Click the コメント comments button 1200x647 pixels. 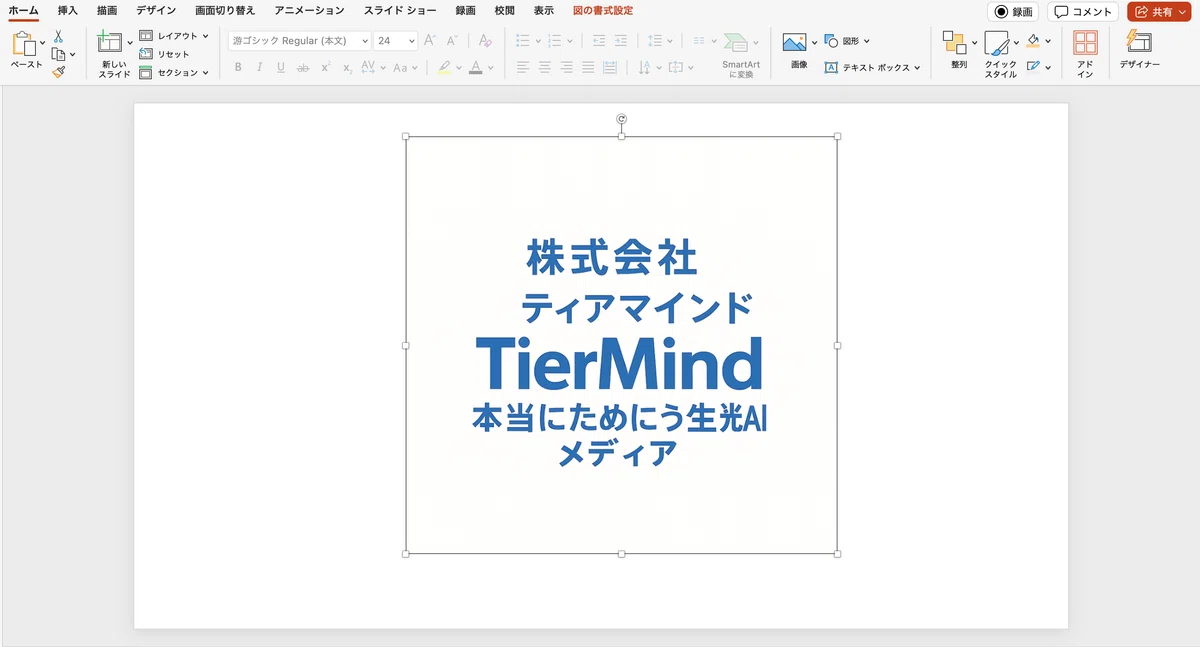1084,12
